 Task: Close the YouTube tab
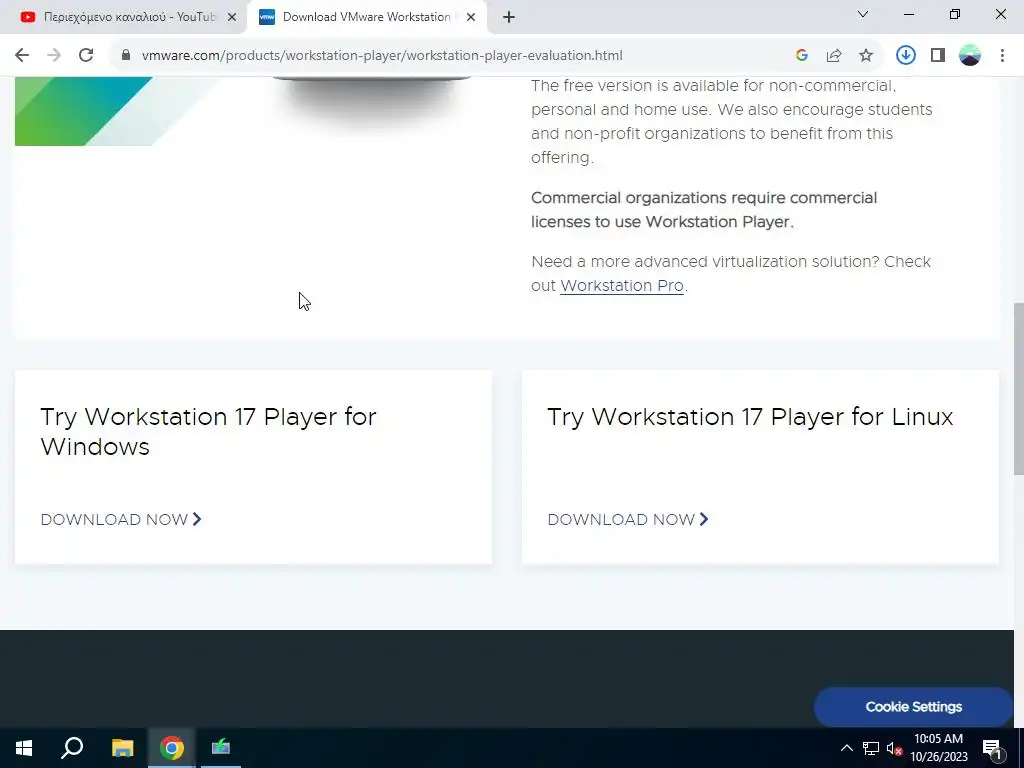232,18
